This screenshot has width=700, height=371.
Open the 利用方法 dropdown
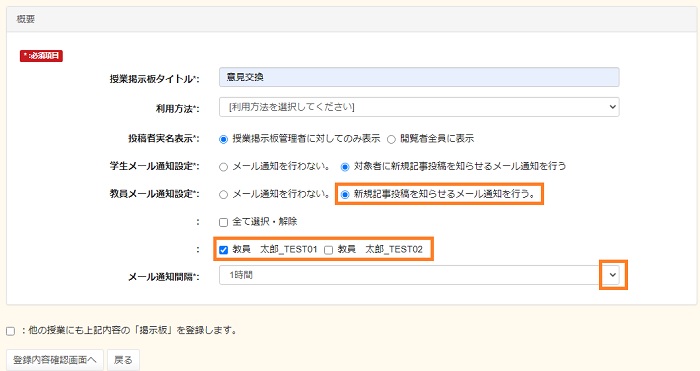(x=419, y=107)
